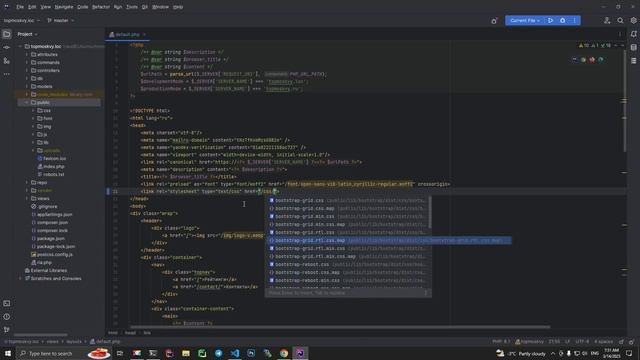Expand the attributes folder

pyautogui.click(x=27, y=54)
